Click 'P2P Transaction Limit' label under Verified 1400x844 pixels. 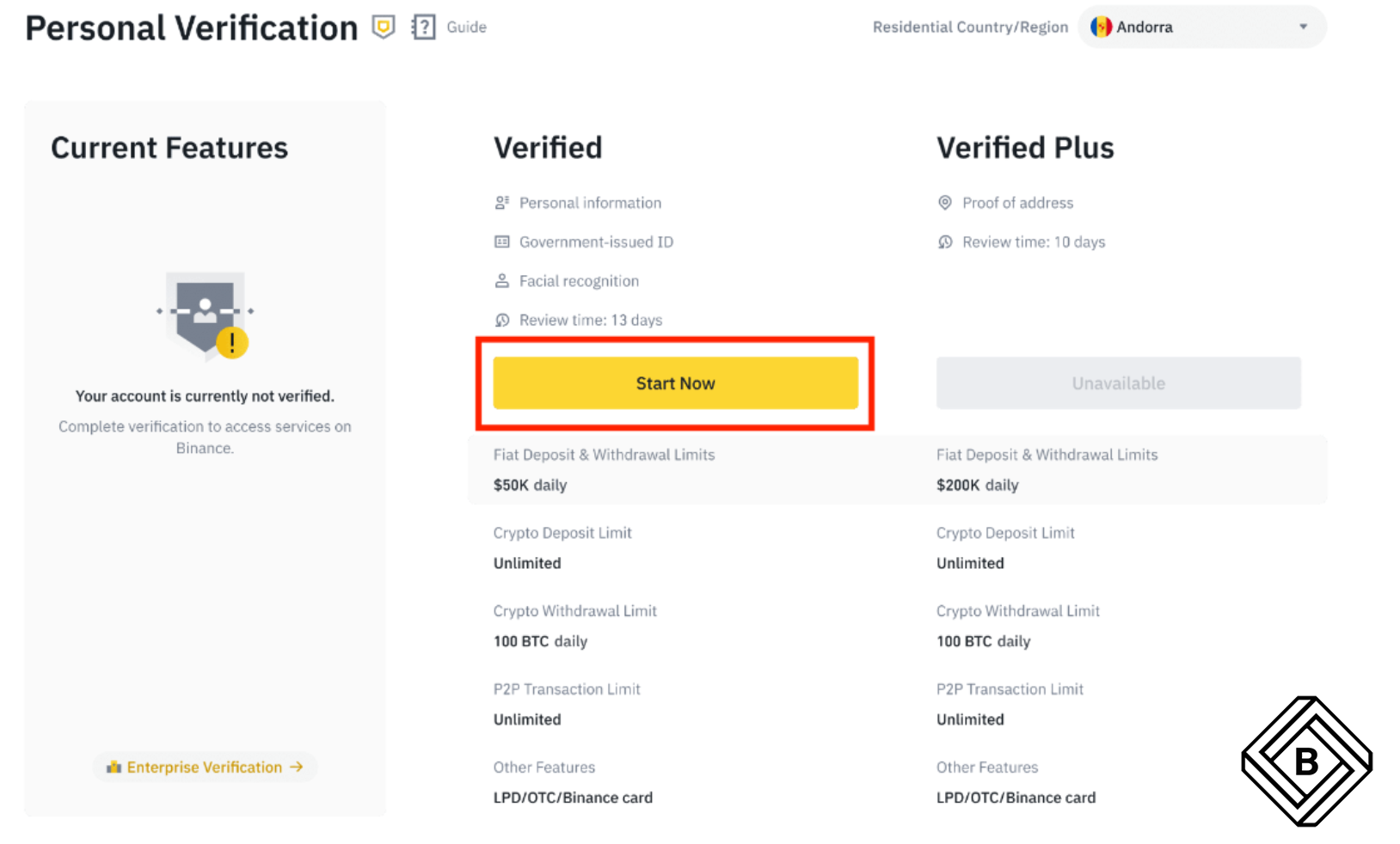[x=567, y=689]
